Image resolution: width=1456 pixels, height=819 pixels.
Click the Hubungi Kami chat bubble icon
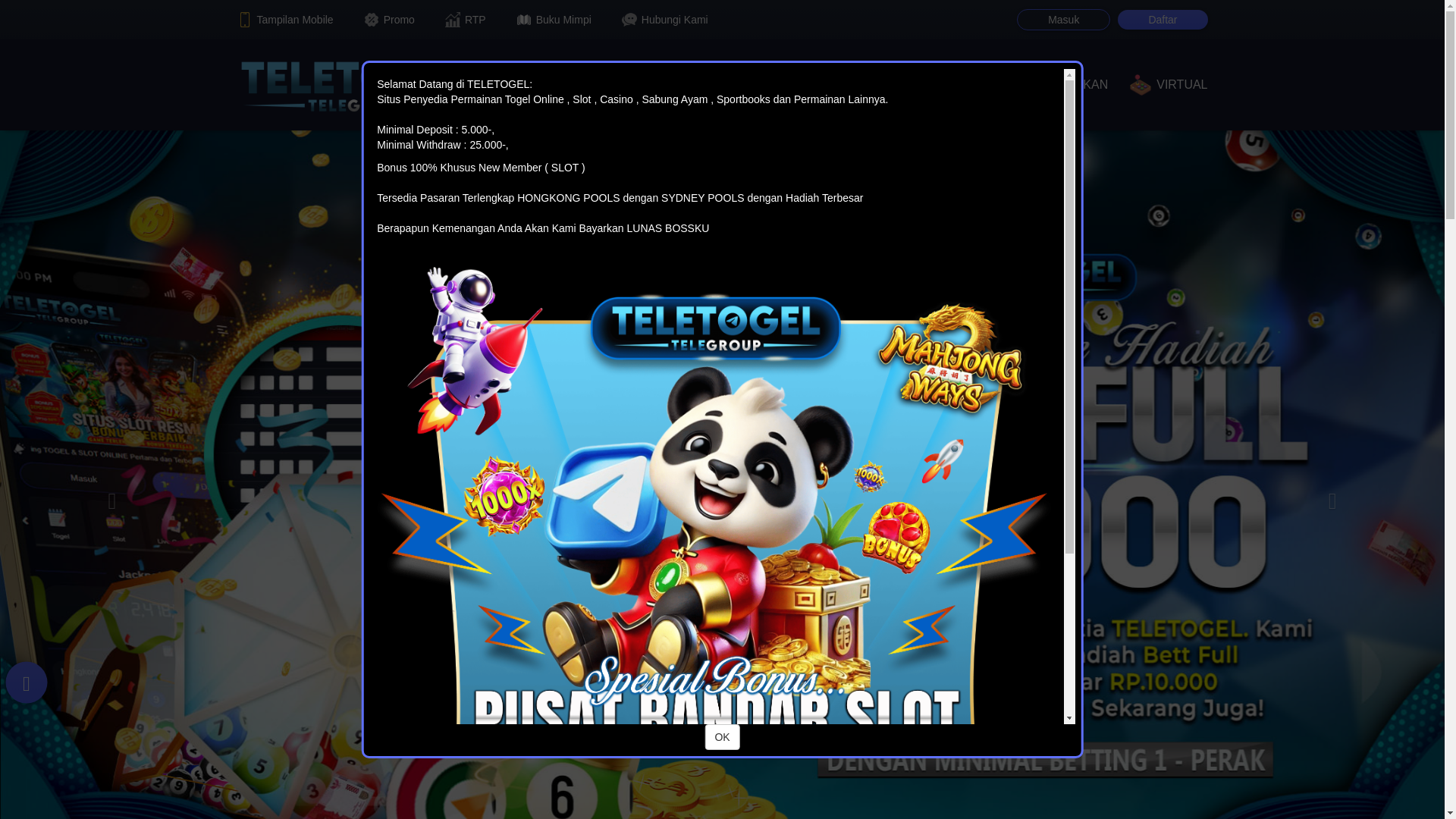click(x=629, y=20)
